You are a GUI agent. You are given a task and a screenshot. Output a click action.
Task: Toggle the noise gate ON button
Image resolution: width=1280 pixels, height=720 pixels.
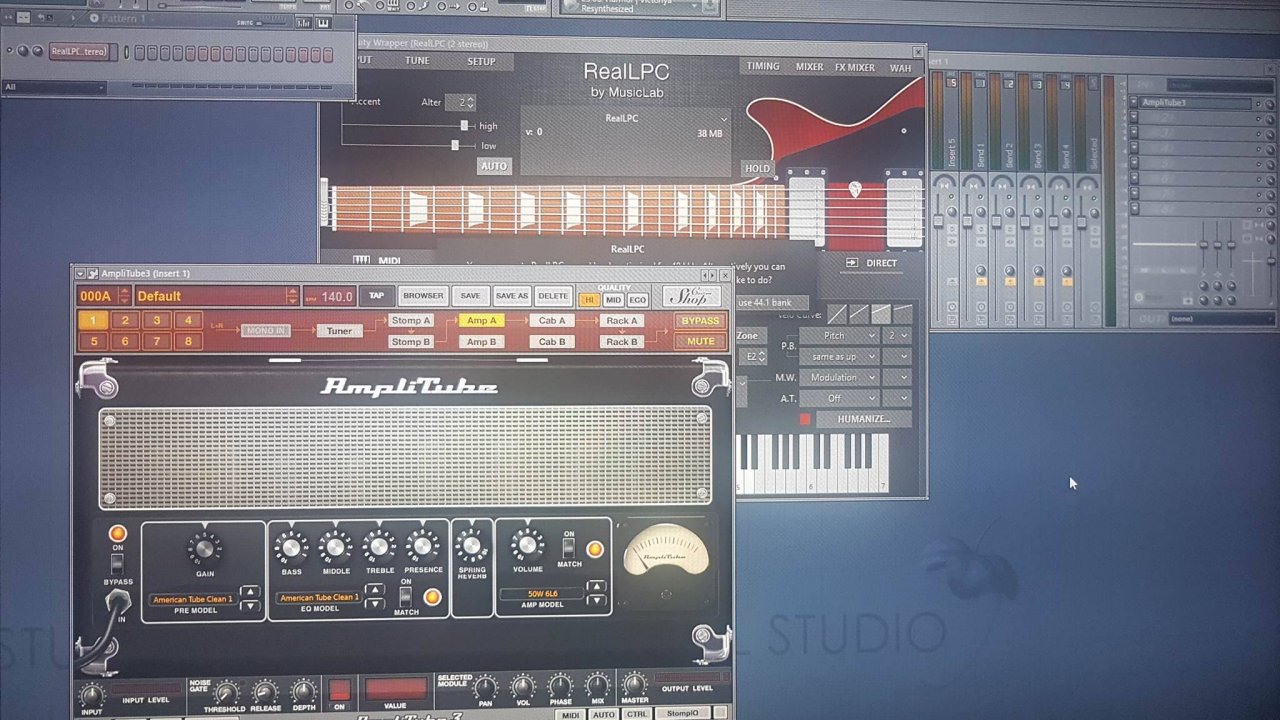(x=339, y=690)
